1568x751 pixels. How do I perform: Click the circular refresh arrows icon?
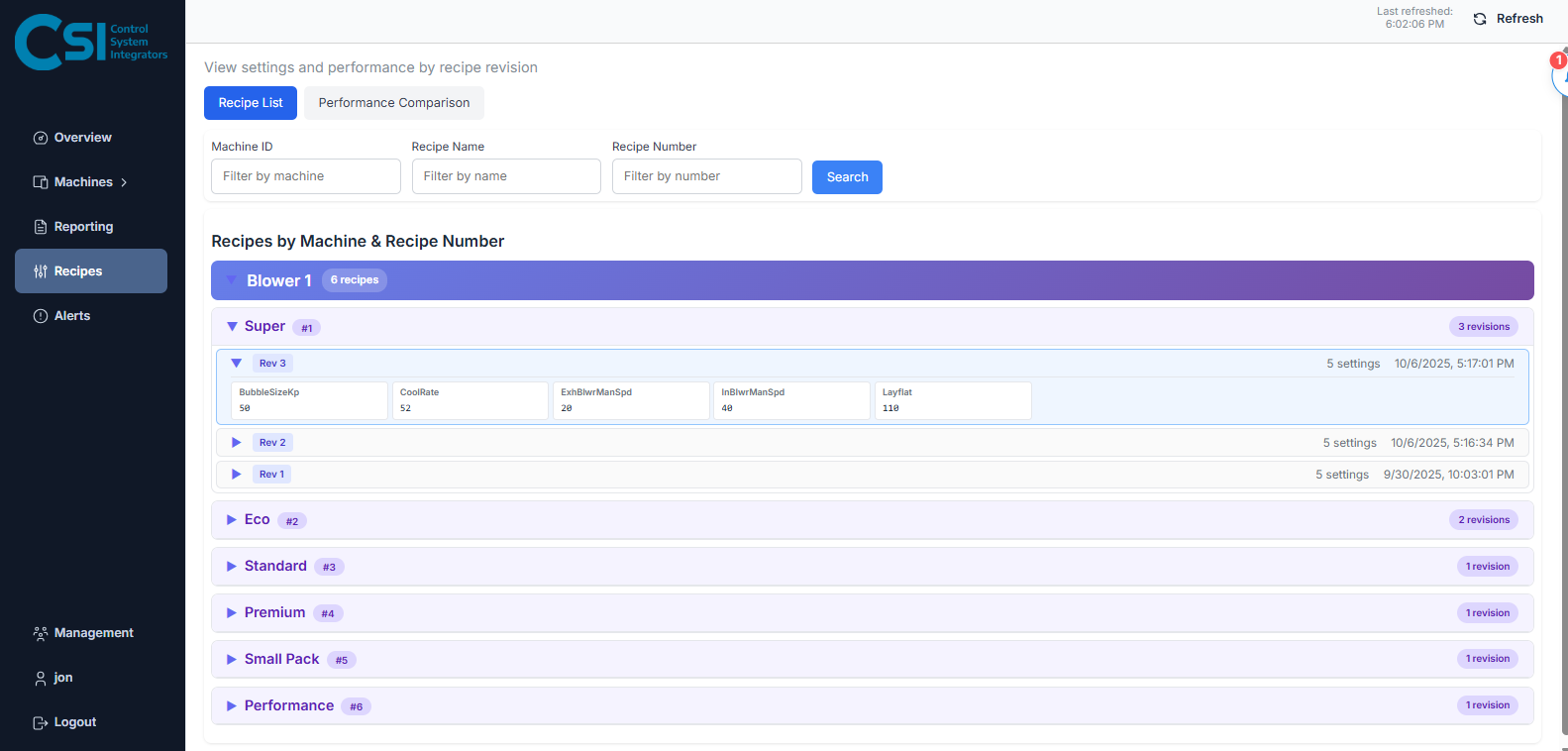(x=1480, y=19)
